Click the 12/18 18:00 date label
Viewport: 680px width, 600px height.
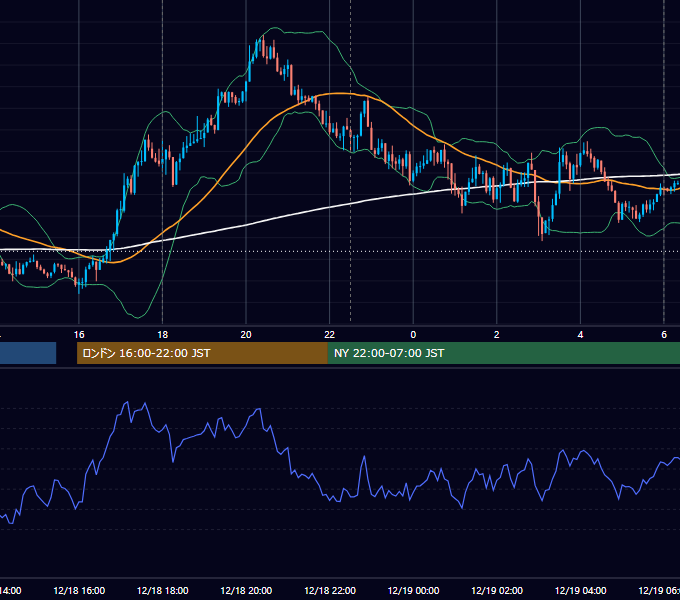coord(163,590)
